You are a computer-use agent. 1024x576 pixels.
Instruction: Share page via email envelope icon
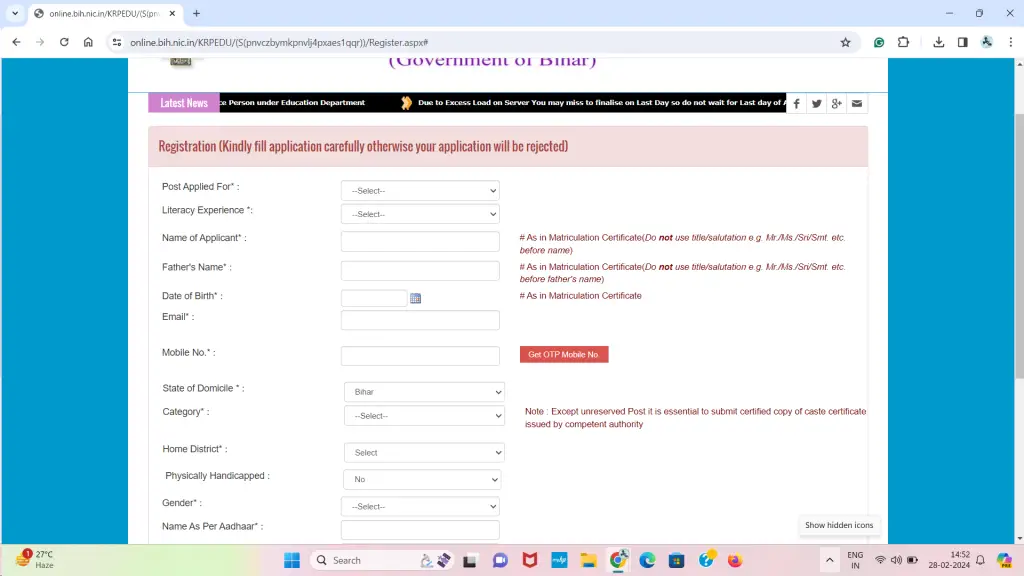857,103
